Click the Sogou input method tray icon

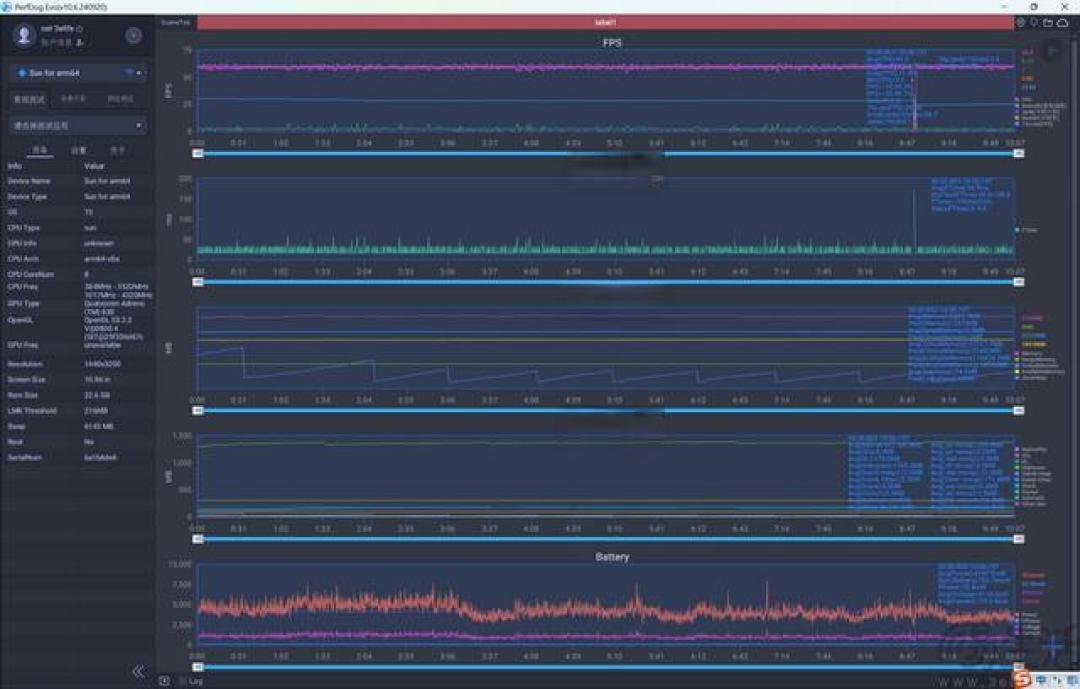tap(1023, 679)
